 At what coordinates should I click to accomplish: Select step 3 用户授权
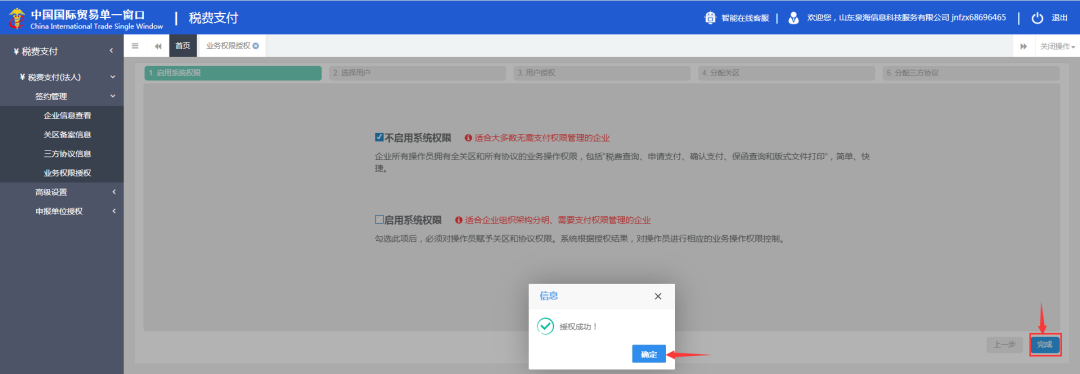click(x=602, y=73)
